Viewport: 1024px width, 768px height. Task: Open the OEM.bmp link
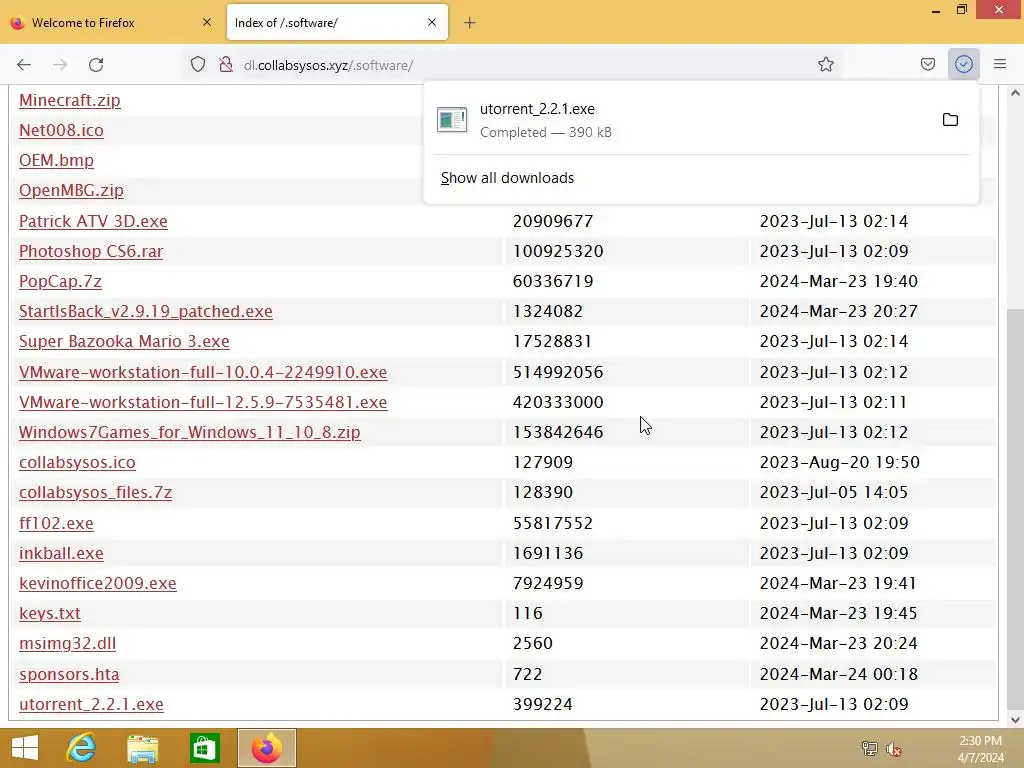(x=56, y=160)
